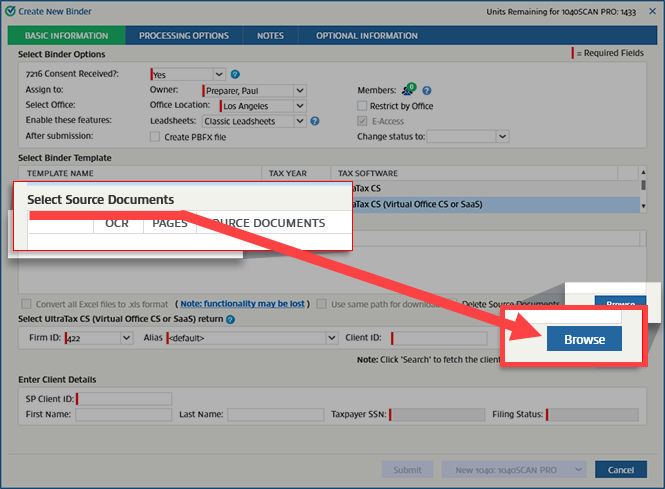Click in the Last Name field
Image resolution: width=665 pixels, height=489 pixels.
276,414
